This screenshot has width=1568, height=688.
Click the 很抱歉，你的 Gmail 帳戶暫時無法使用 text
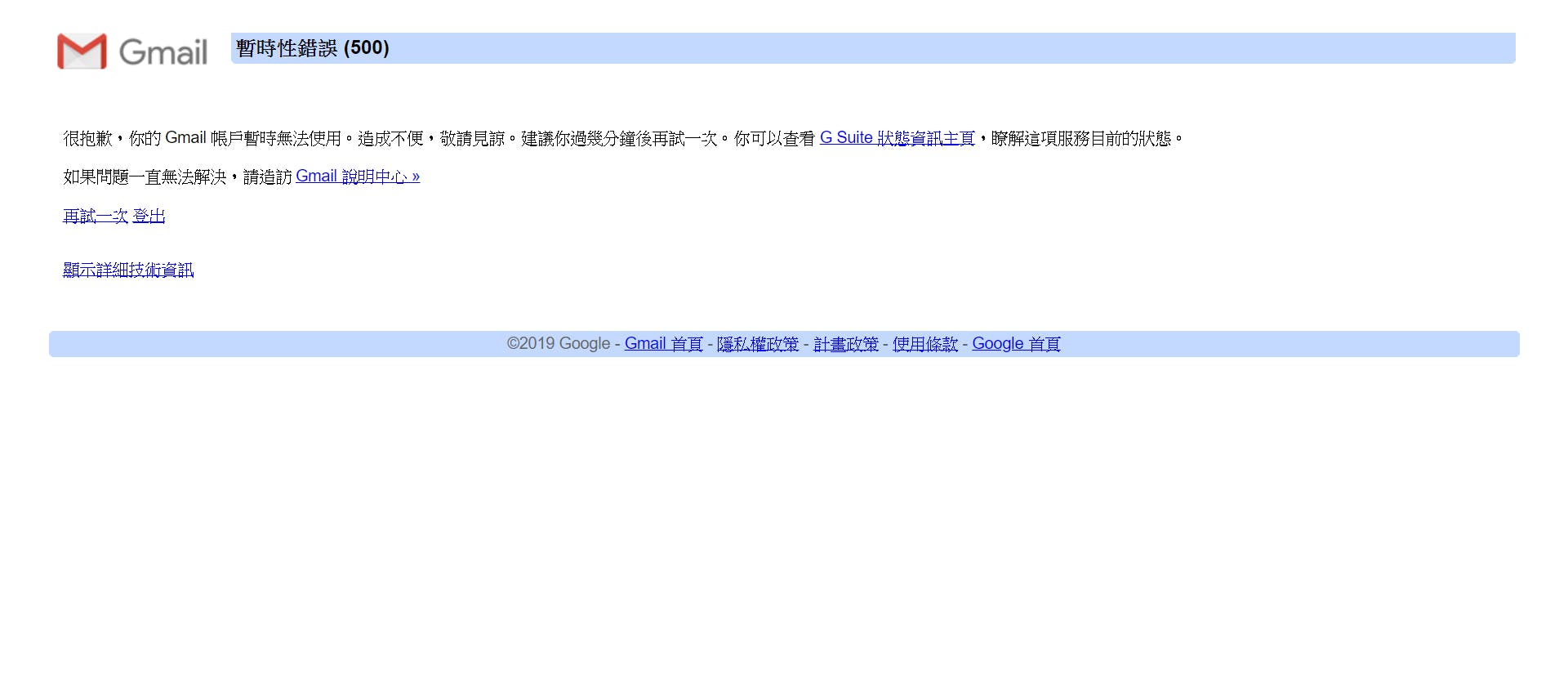203,138
